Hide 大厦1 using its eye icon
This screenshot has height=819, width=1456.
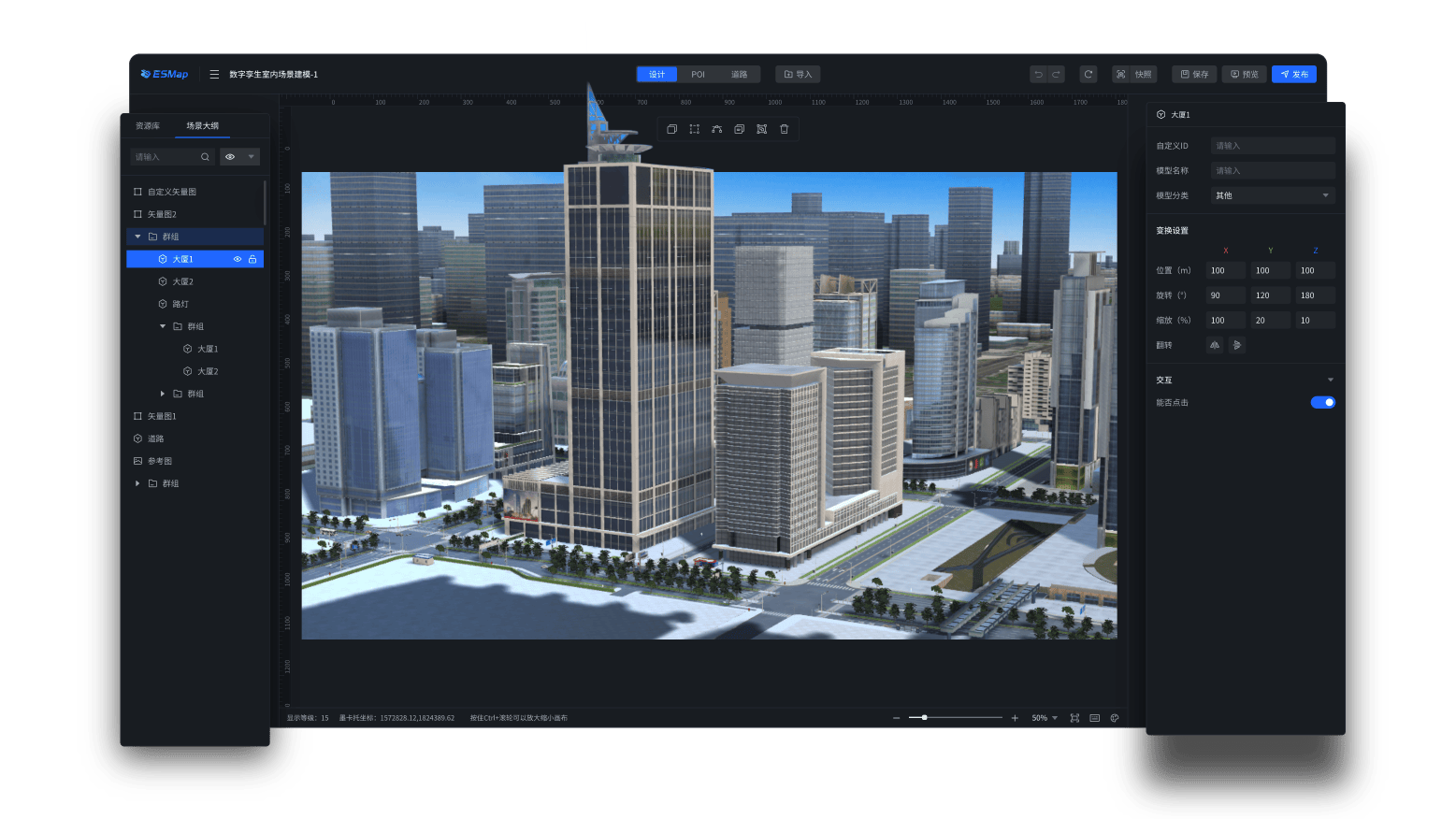coord(238,259)
